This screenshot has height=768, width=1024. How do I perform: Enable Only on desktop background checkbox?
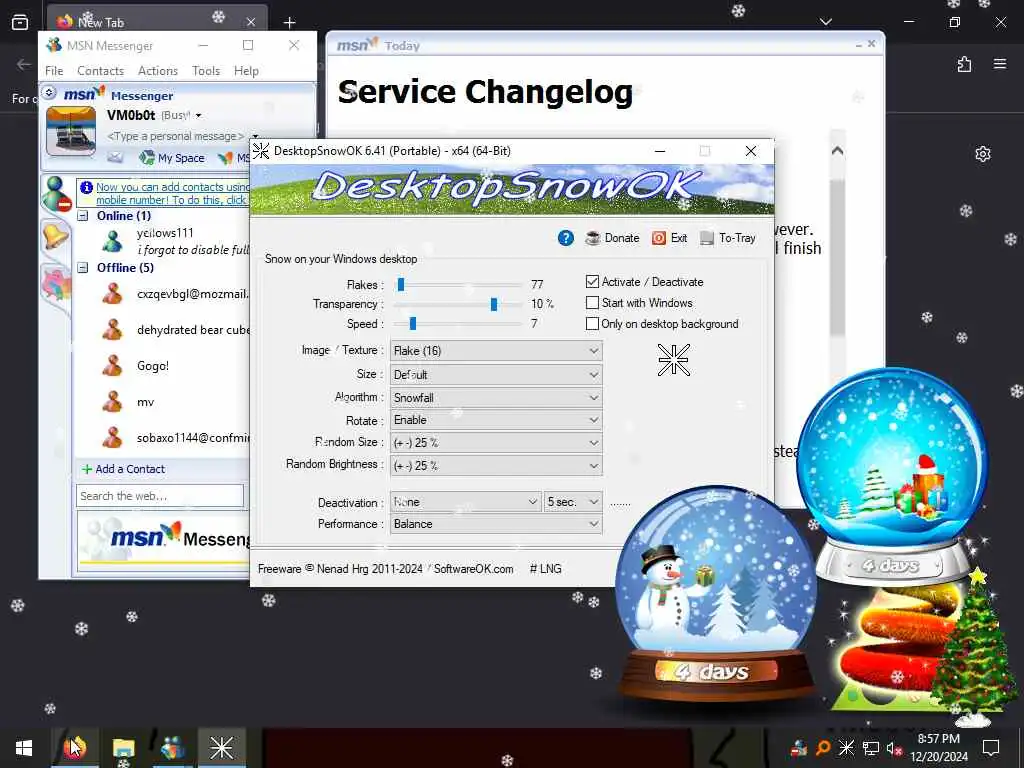592,324
